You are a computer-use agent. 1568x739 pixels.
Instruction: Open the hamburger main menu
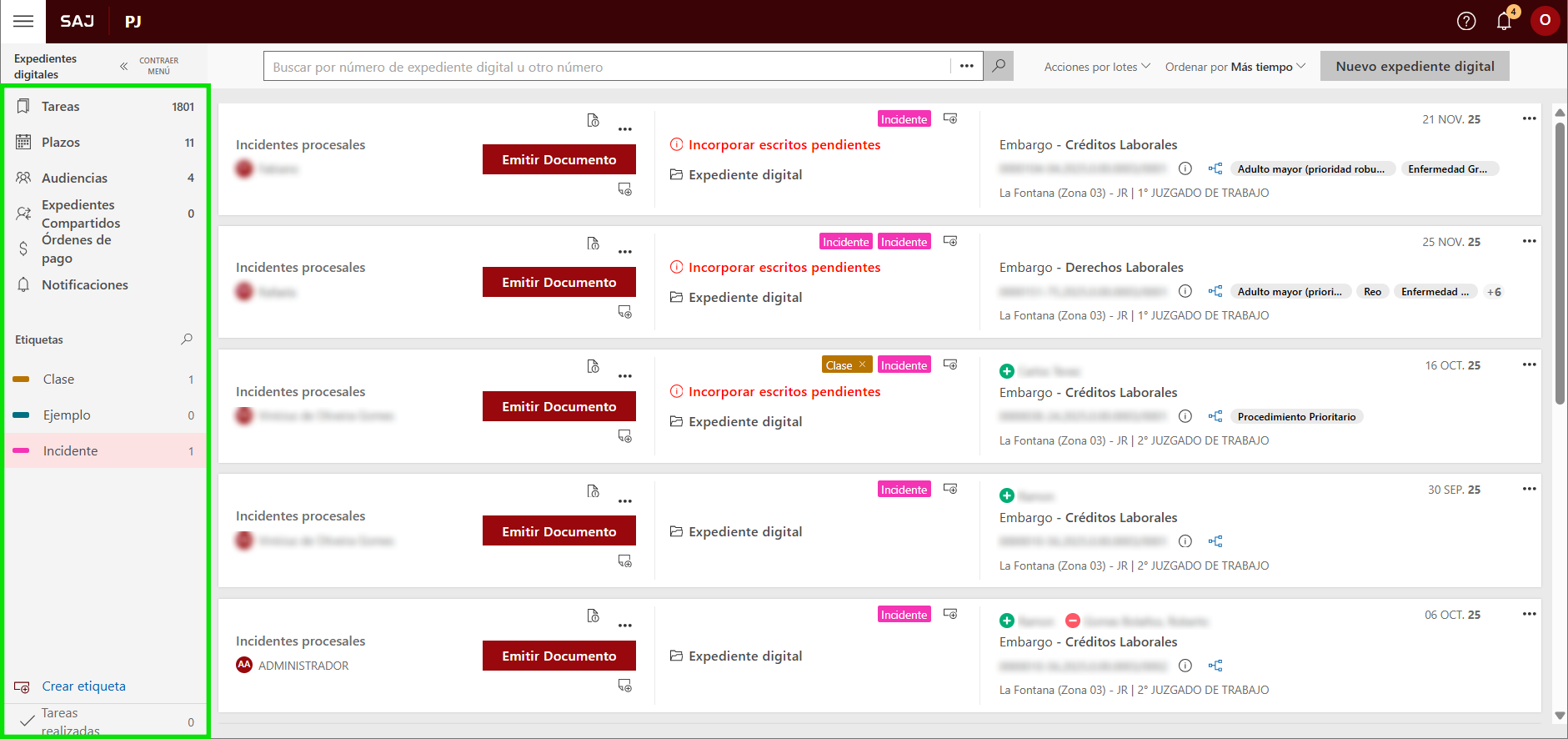tap(23, 21)
